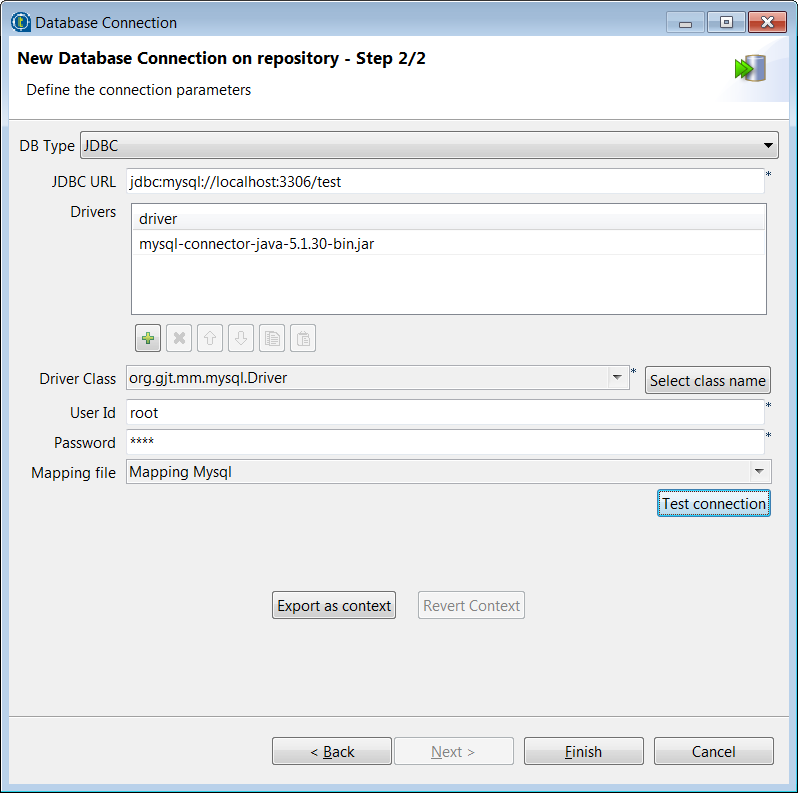Screen dimensions: 798x793
Task: Click the green plus add driver icon
Action: click(x=148, y=339)
